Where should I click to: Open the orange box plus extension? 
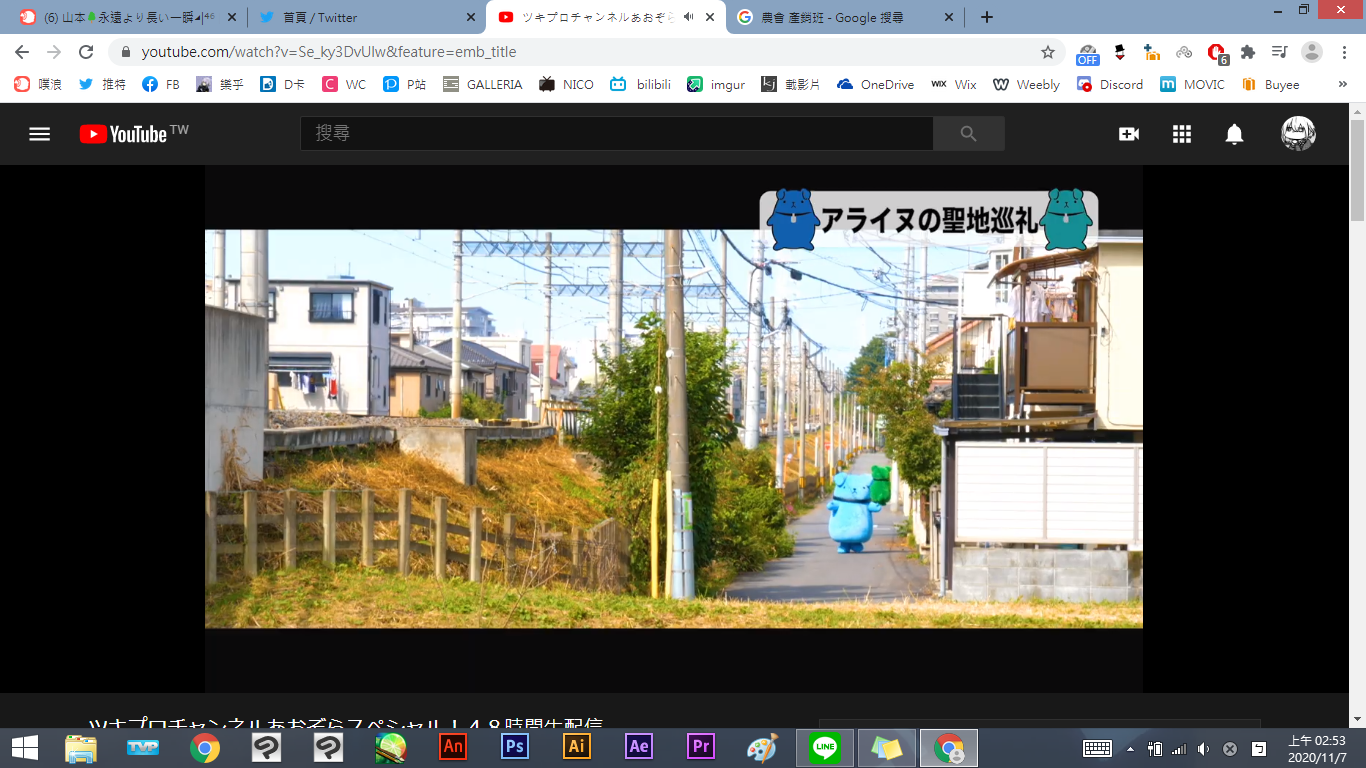click(x=1152, y=52)
